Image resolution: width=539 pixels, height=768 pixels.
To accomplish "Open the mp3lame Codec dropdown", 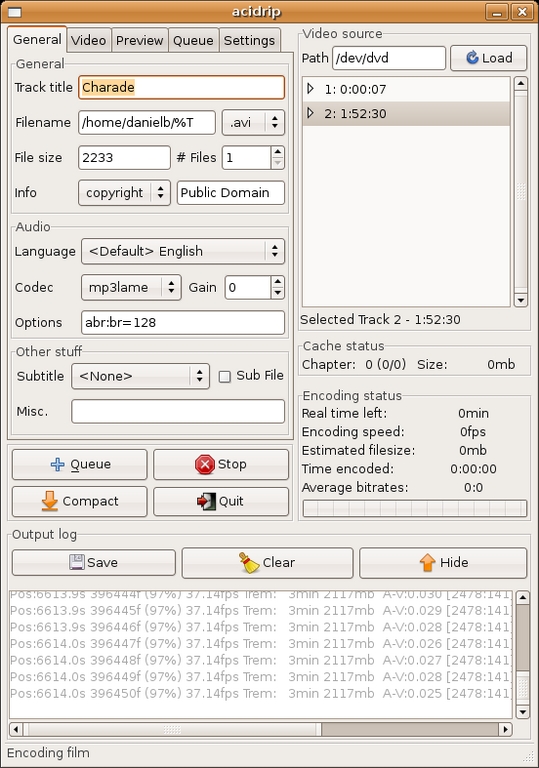I will 131,287.
